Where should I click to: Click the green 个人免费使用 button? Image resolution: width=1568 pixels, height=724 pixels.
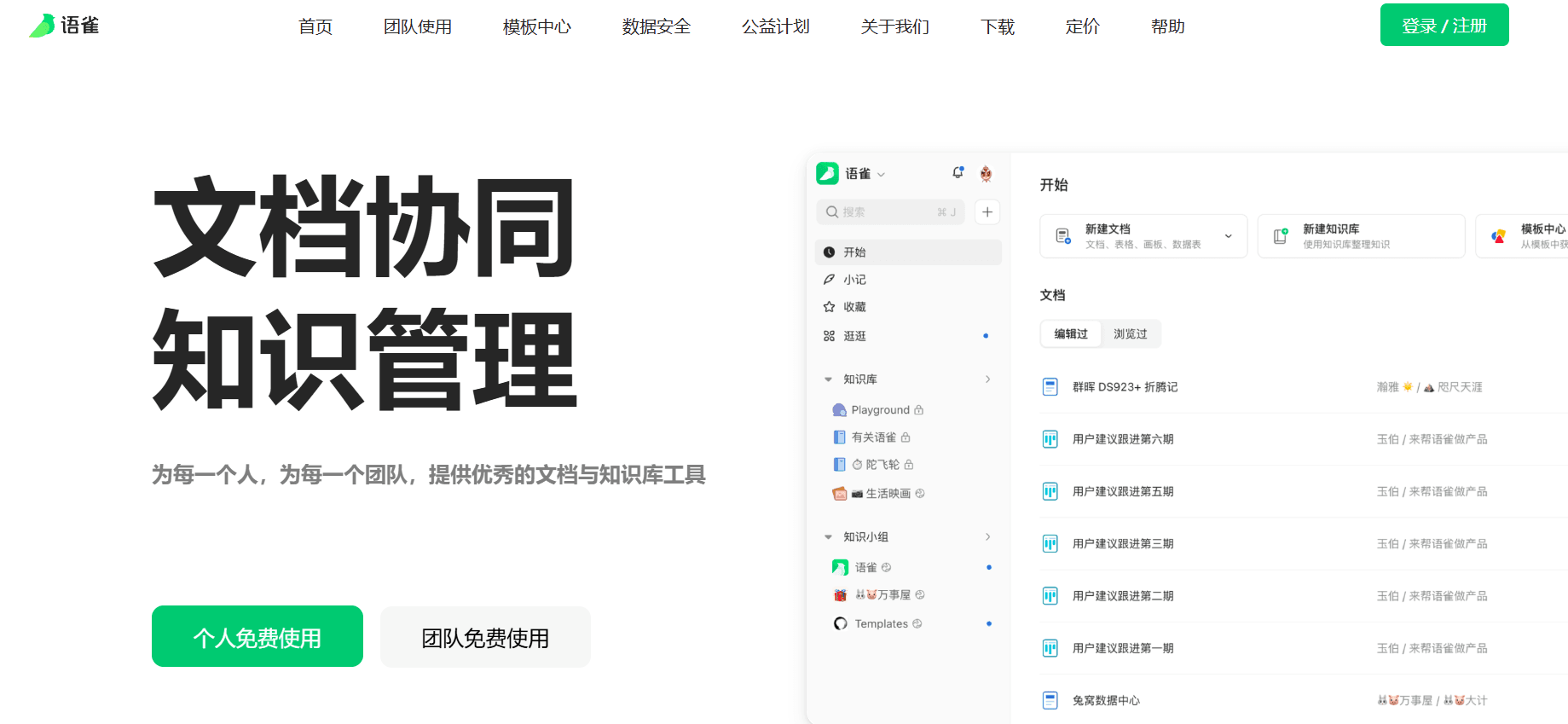[x=257, y=636]
